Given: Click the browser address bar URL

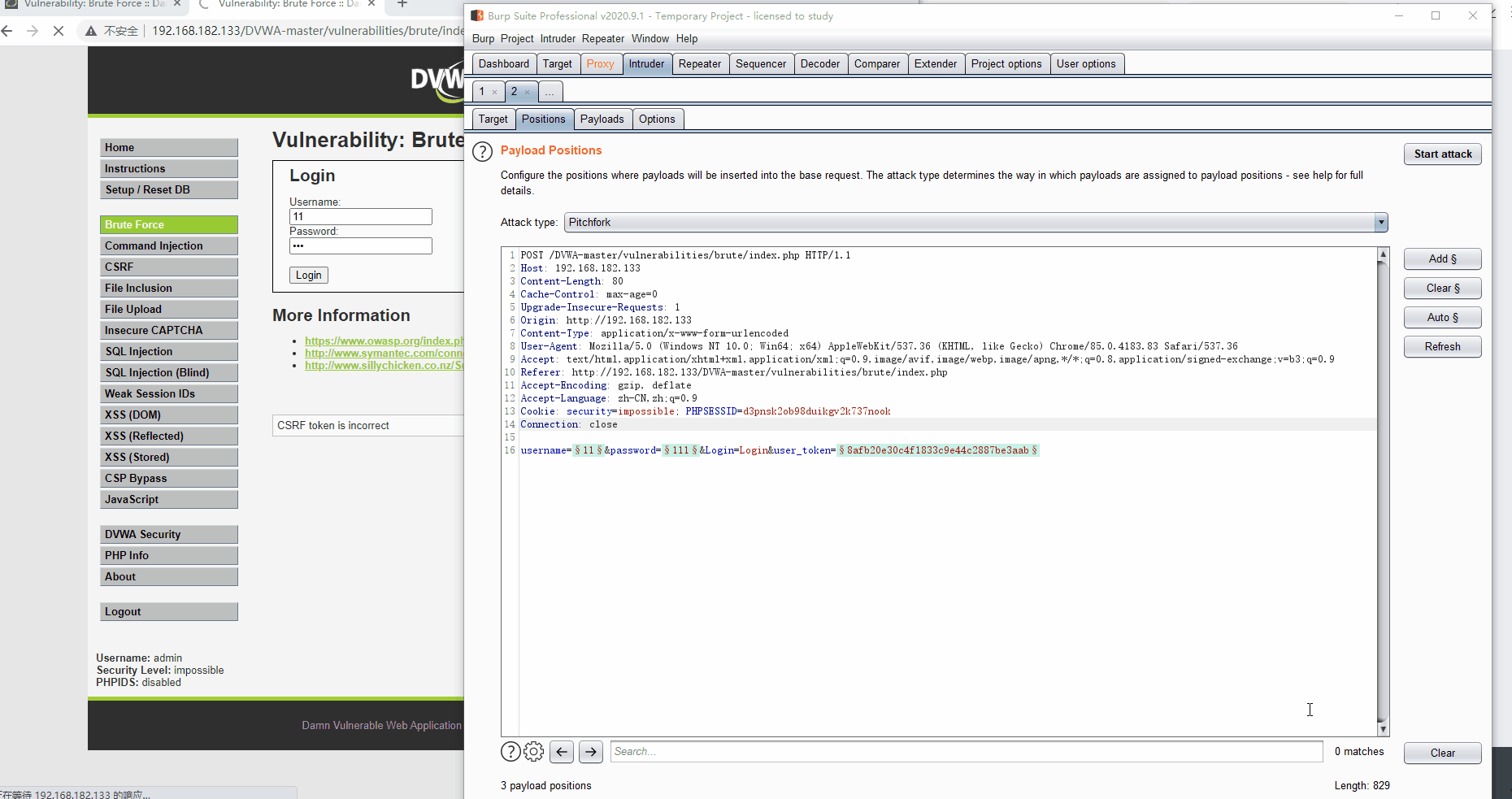Looking at the screenshot, I should 308,31.
